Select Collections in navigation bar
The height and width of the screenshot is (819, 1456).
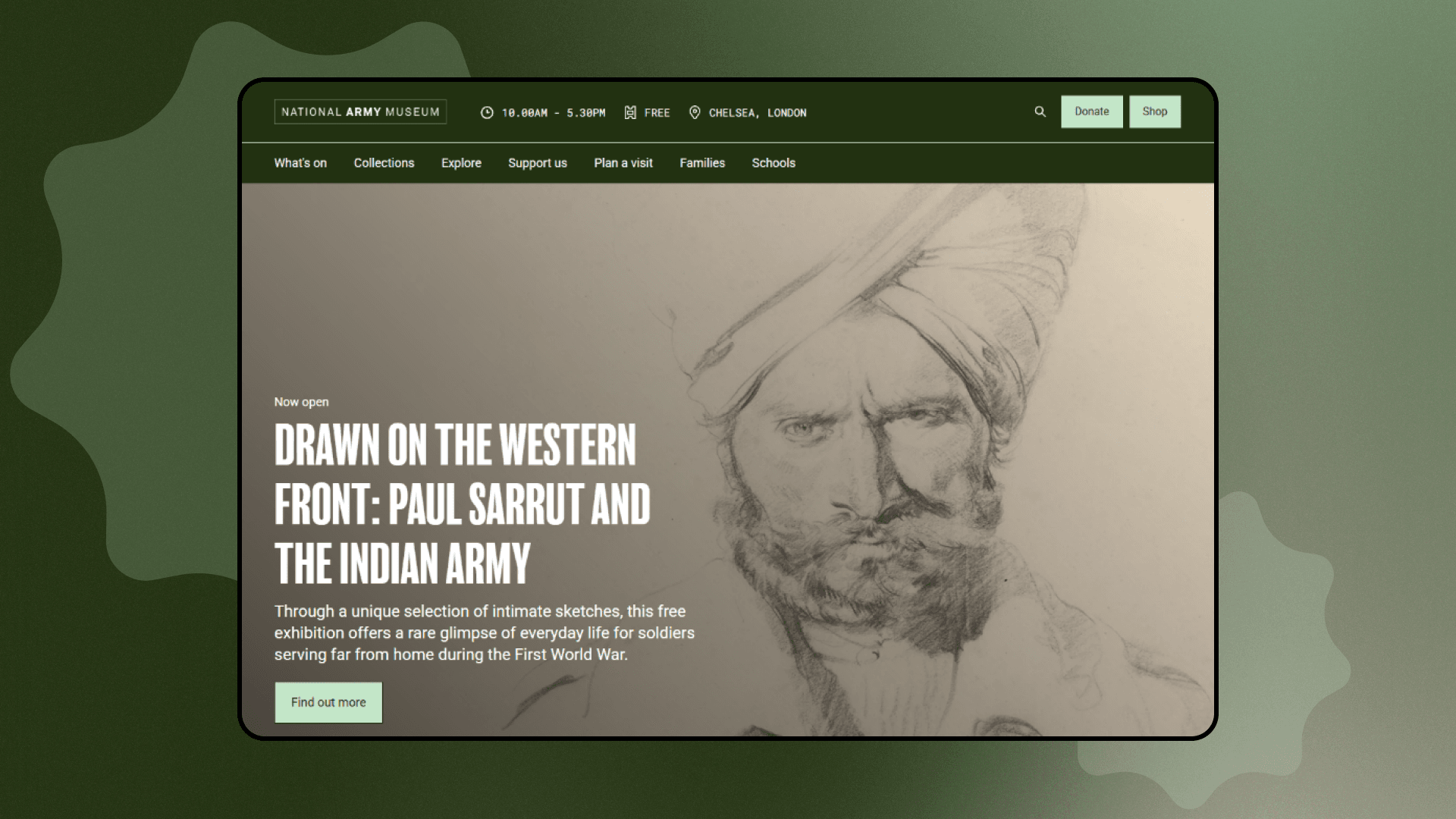click(384, 163)
